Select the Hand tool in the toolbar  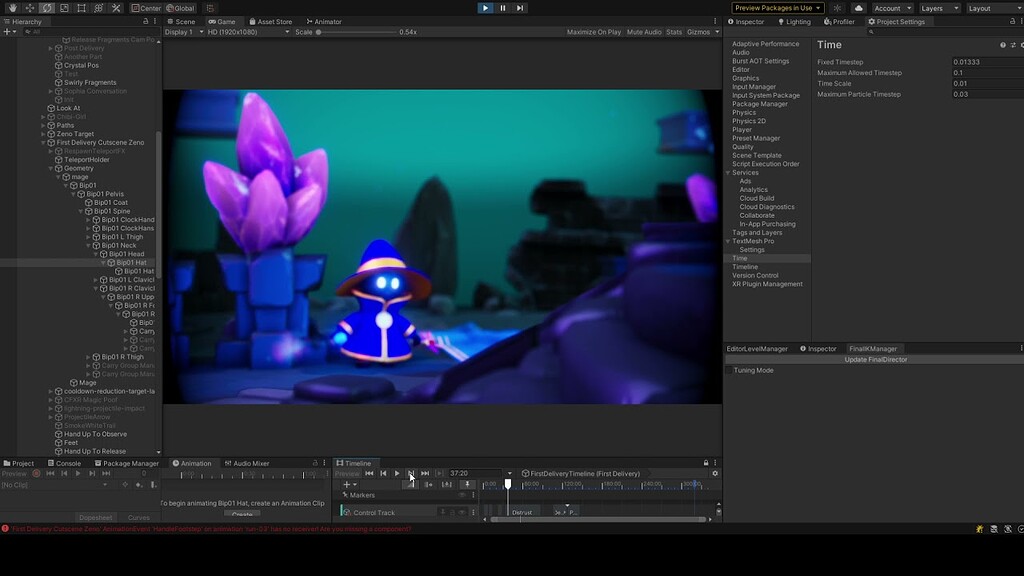(x=12, y=8)
